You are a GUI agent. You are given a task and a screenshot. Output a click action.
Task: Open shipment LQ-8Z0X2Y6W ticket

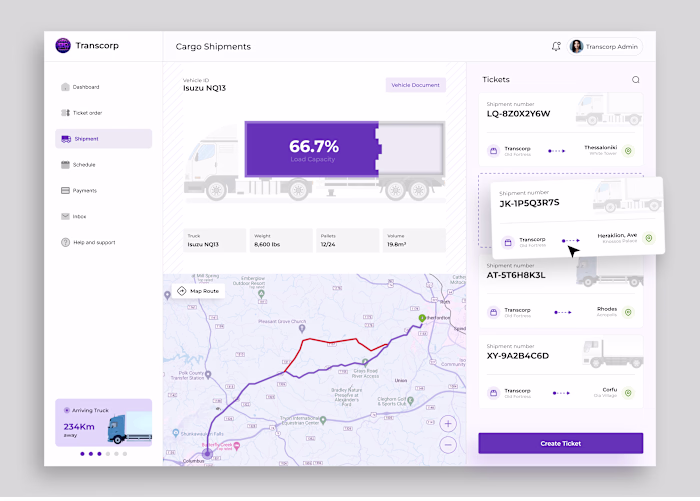point(561,129)
